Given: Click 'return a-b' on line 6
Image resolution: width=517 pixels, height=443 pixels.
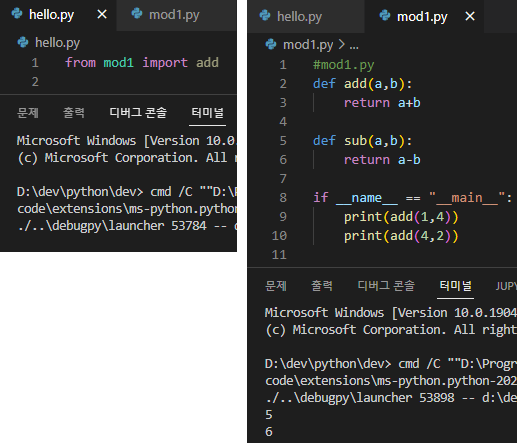Looking at the screenshot, I should [382, 160].
